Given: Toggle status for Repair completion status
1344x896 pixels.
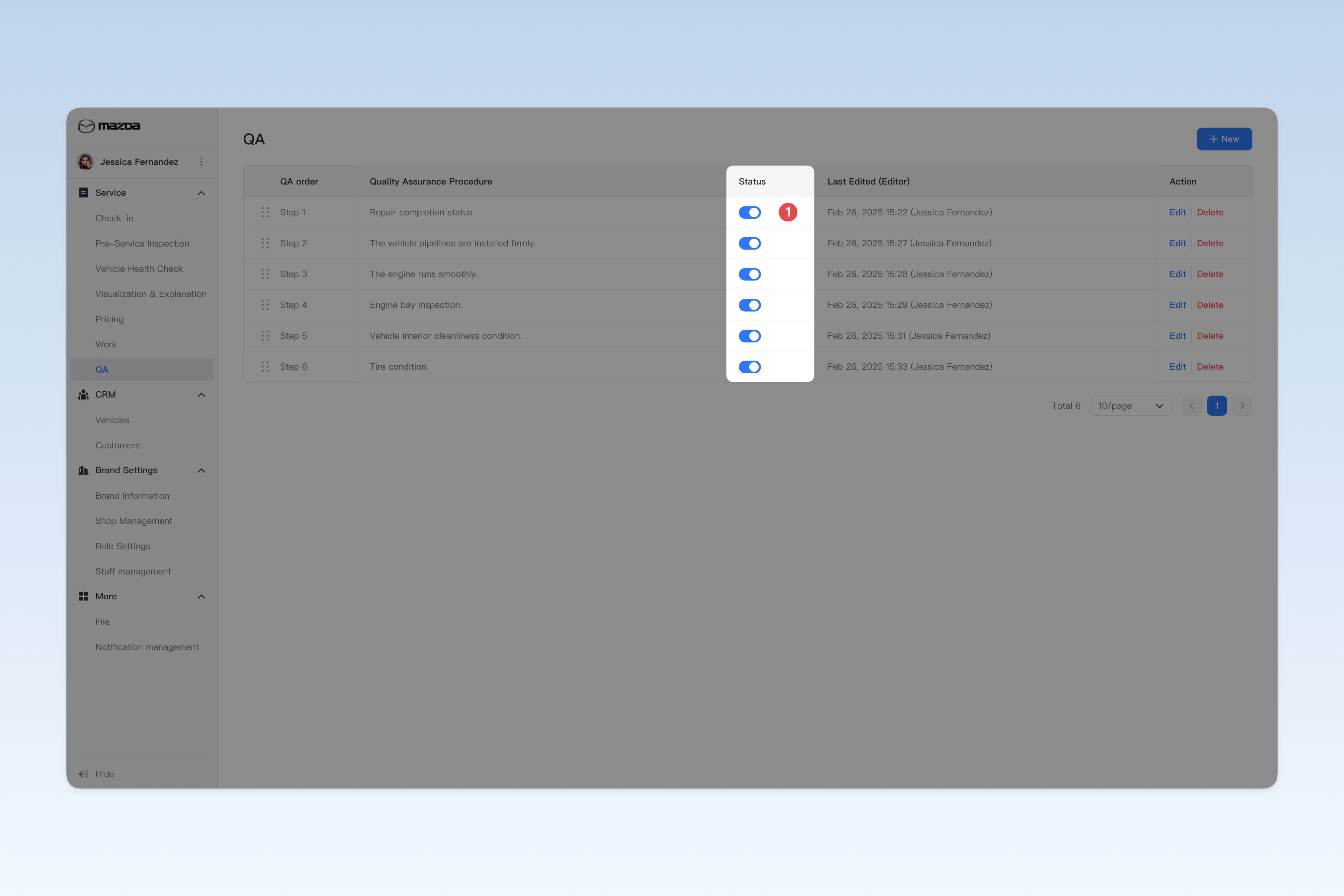Looking at the screenshot, I should [x=749, y=213].
